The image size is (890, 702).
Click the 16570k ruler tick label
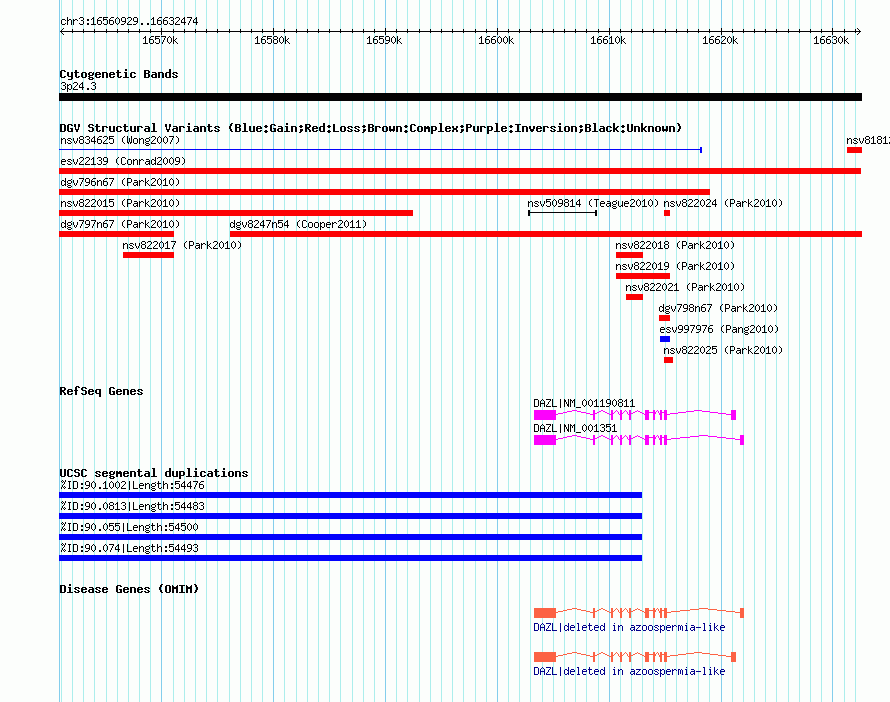coord(160,40)
